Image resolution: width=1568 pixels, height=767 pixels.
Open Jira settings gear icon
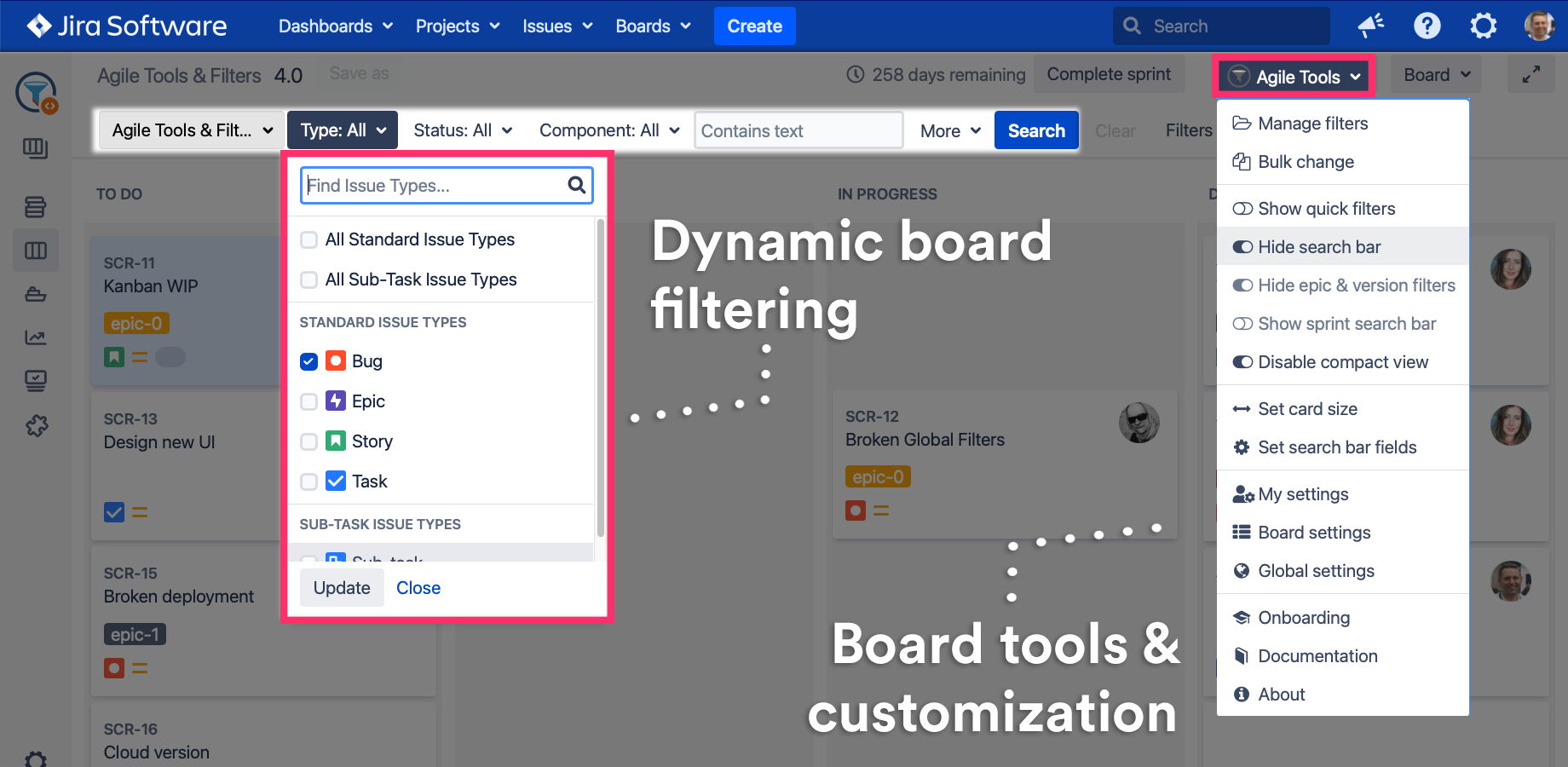coord(1483,26)
